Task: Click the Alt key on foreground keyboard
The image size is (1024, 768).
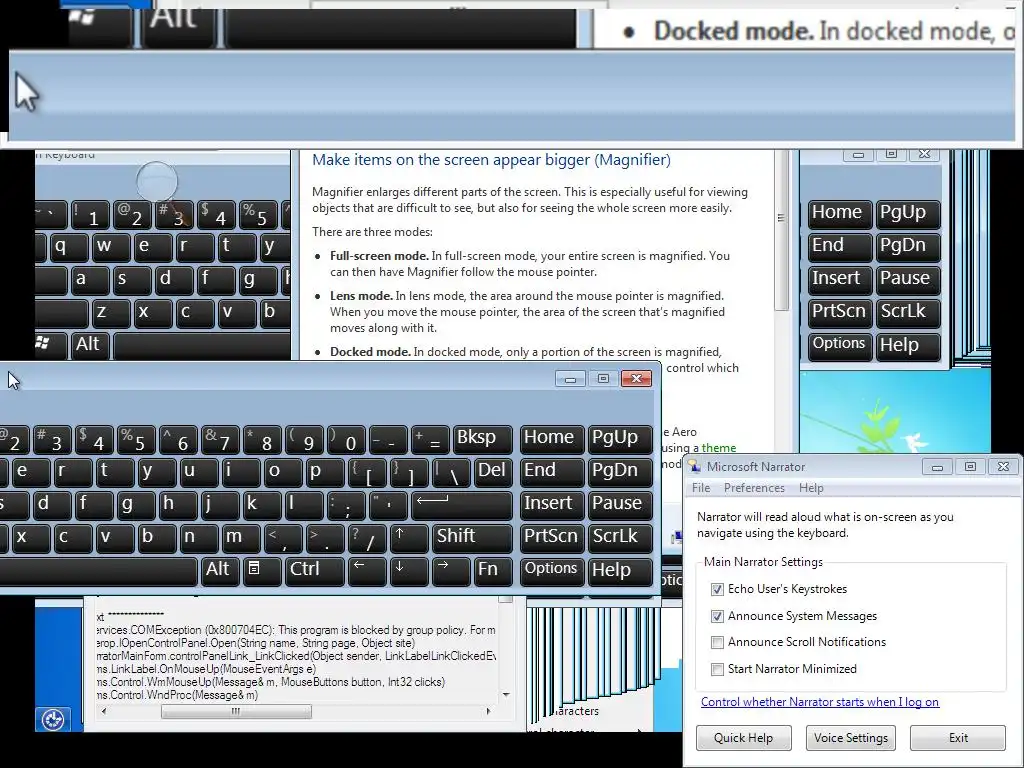Action: click(219, 570)
